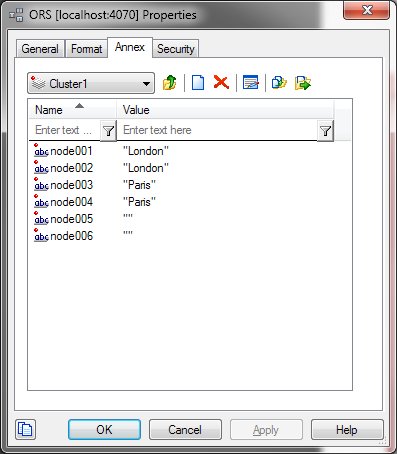The height and width of the screenshot is (454, 397).
Task: Click the export green arrow icon
Action: click(303, 83)
